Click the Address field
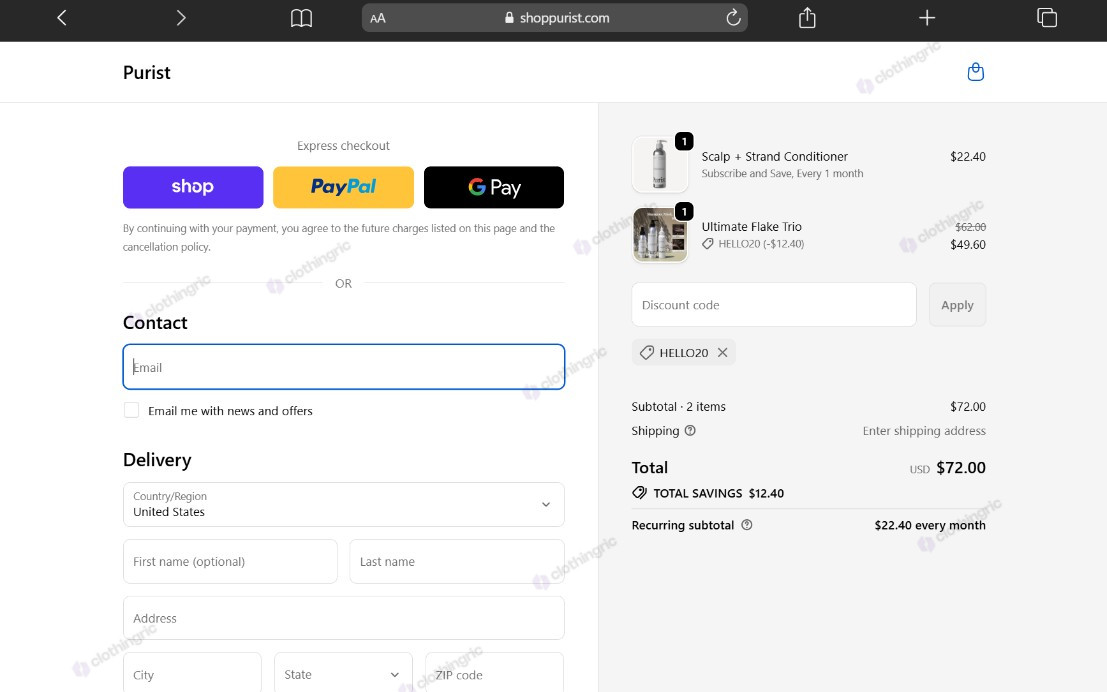 [344, 618]
